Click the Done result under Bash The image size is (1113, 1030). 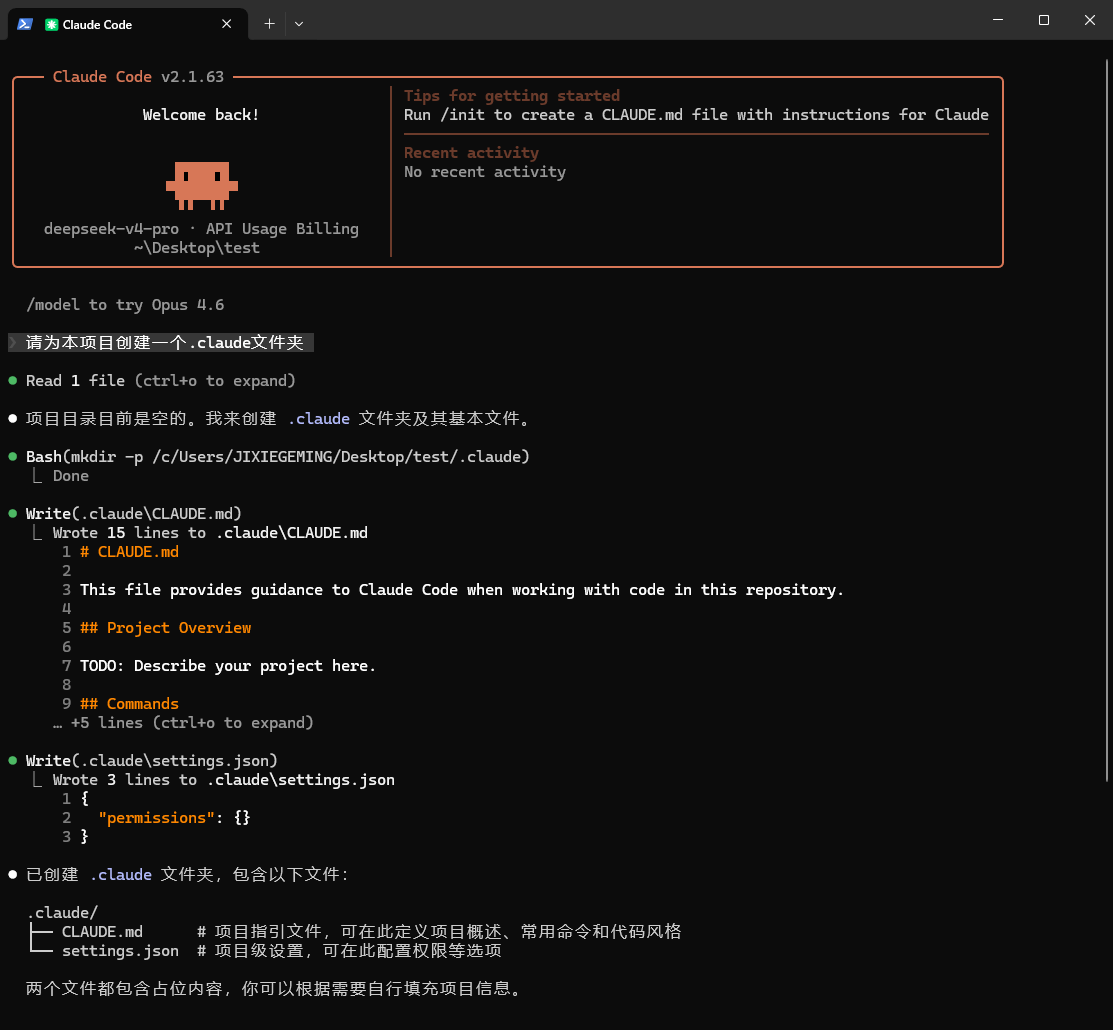point(70,476)
